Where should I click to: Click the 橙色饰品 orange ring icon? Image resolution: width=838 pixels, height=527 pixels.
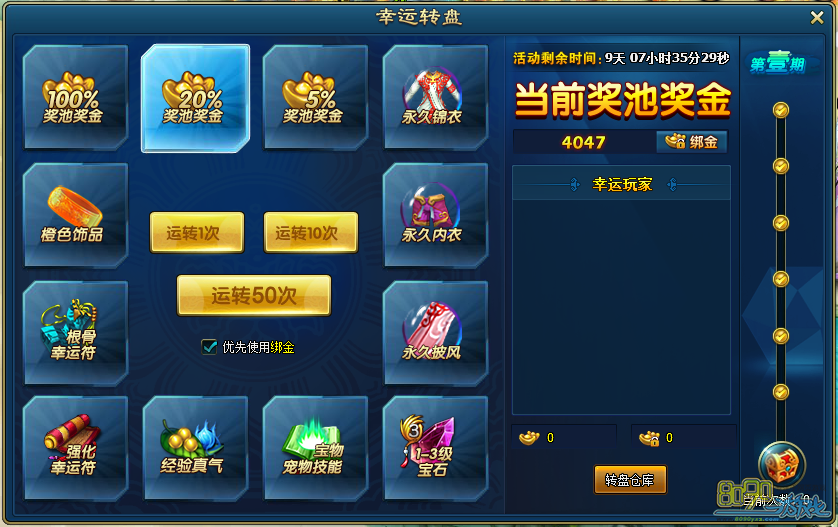75,215
